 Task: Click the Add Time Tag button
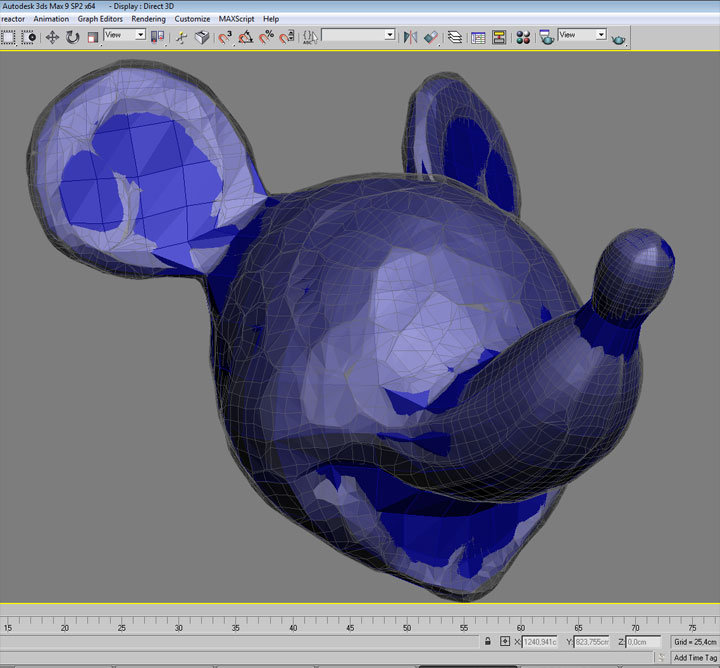(x=694, y=658)
